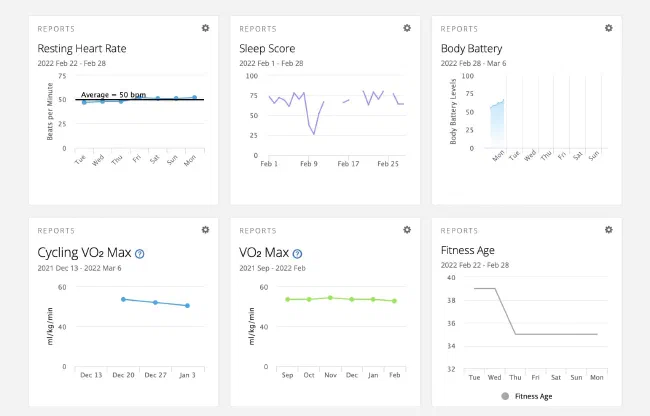Click Cycling VO2 Max Dec 20 data point
The height and width of the screenshot is (416, 650).
[x=123, y=299]
